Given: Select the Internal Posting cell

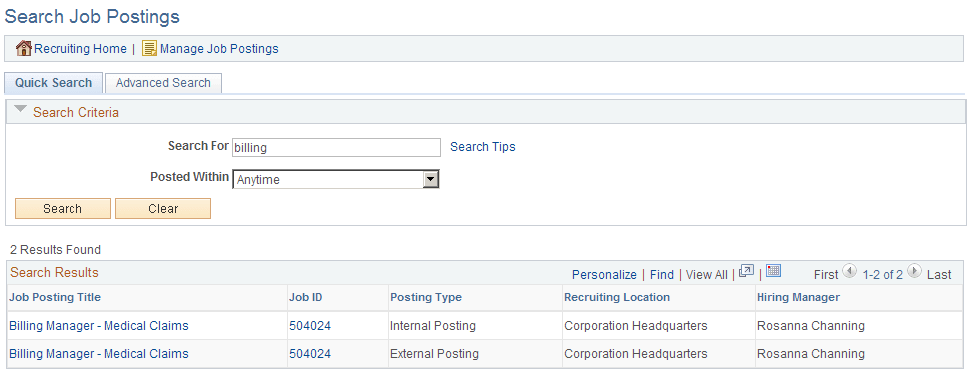Looking at the screenshot, I should [433, 326].
